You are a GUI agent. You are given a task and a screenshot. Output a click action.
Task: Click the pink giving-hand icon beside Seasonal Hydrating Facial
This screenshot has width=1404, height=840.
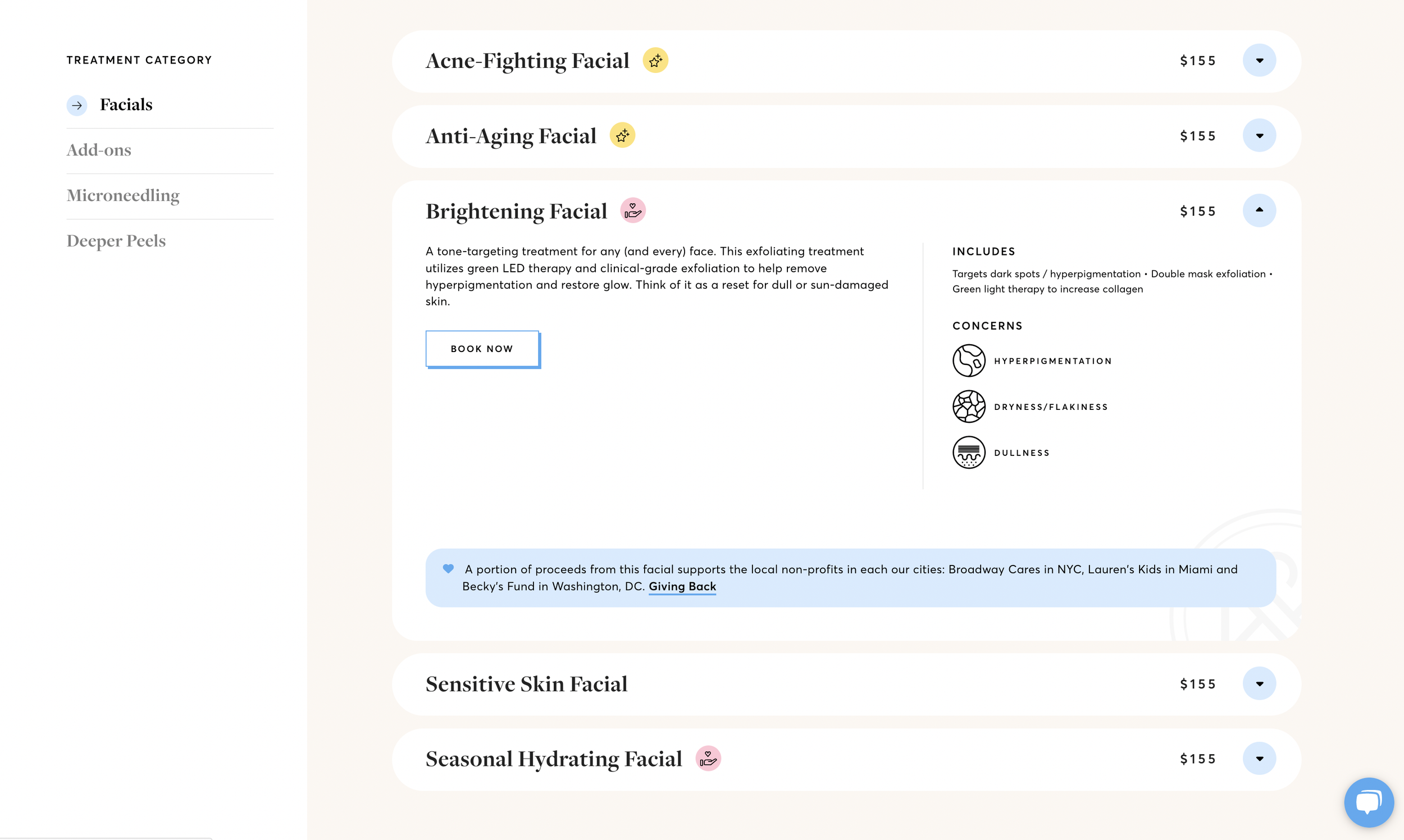click(708, 759)
